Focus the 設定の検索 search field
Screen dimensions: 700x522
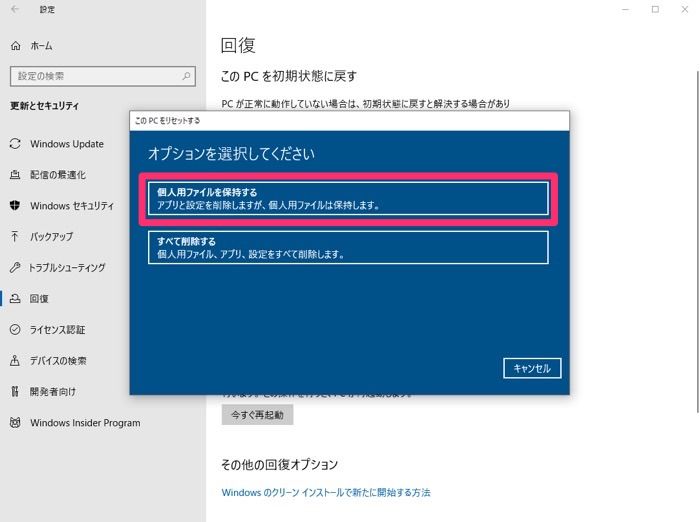coord(103,76)
